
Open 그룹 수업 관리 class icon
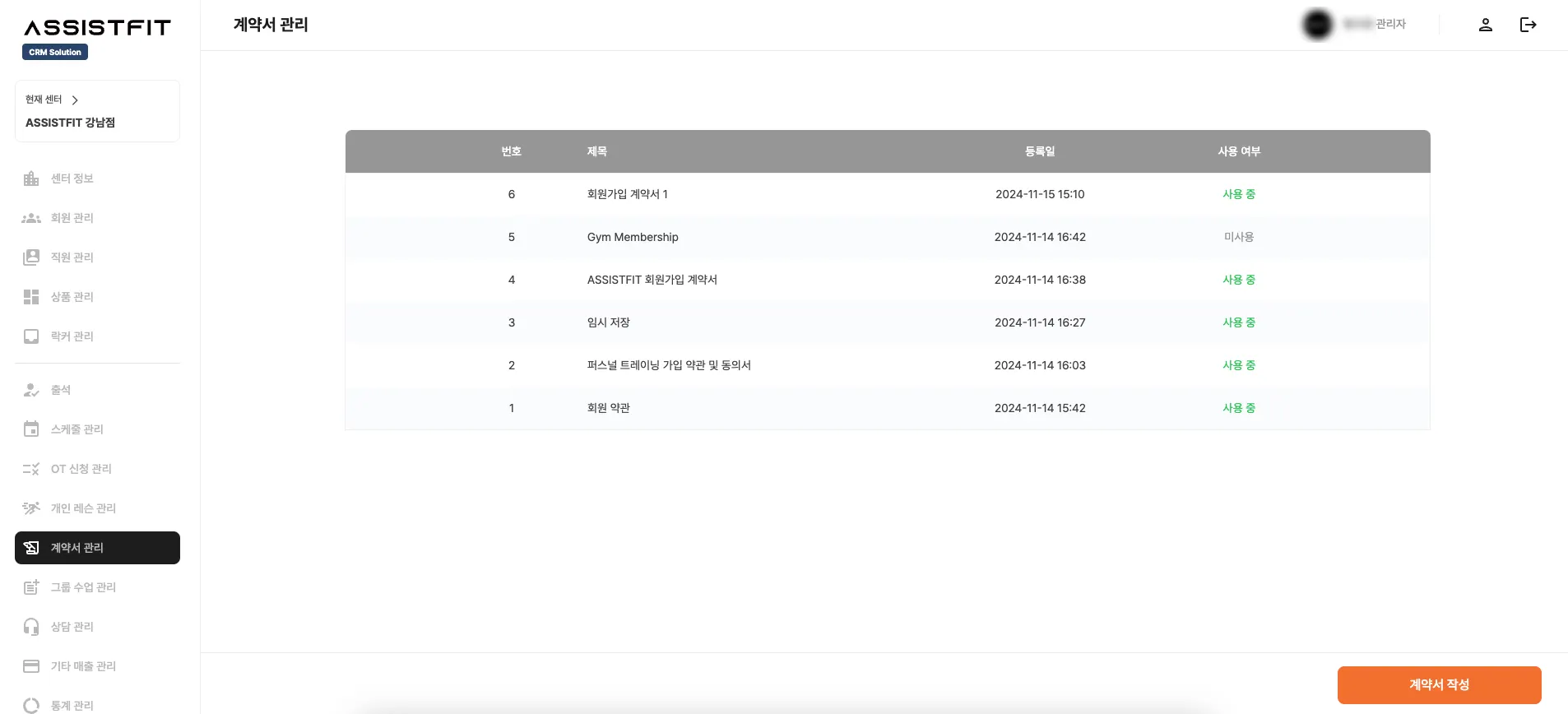coord(31,587)
